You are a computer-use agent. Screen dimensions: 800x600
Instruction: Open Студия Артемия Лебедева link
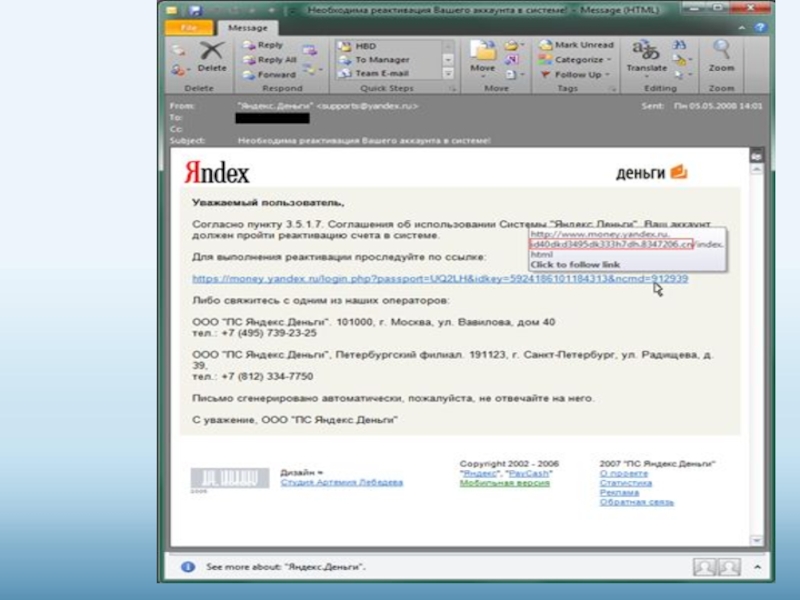click(x=341, y=482)
